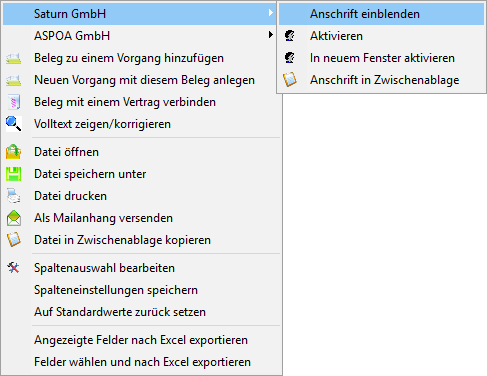Click the green envelope icon for Als Mailanhang versenden
Viewport: 487px width, 376px height.
(14, 218)
